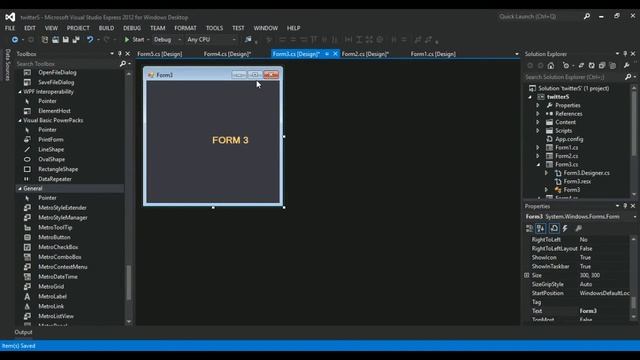Open the DEBUG menu

[x=132, y=28]
